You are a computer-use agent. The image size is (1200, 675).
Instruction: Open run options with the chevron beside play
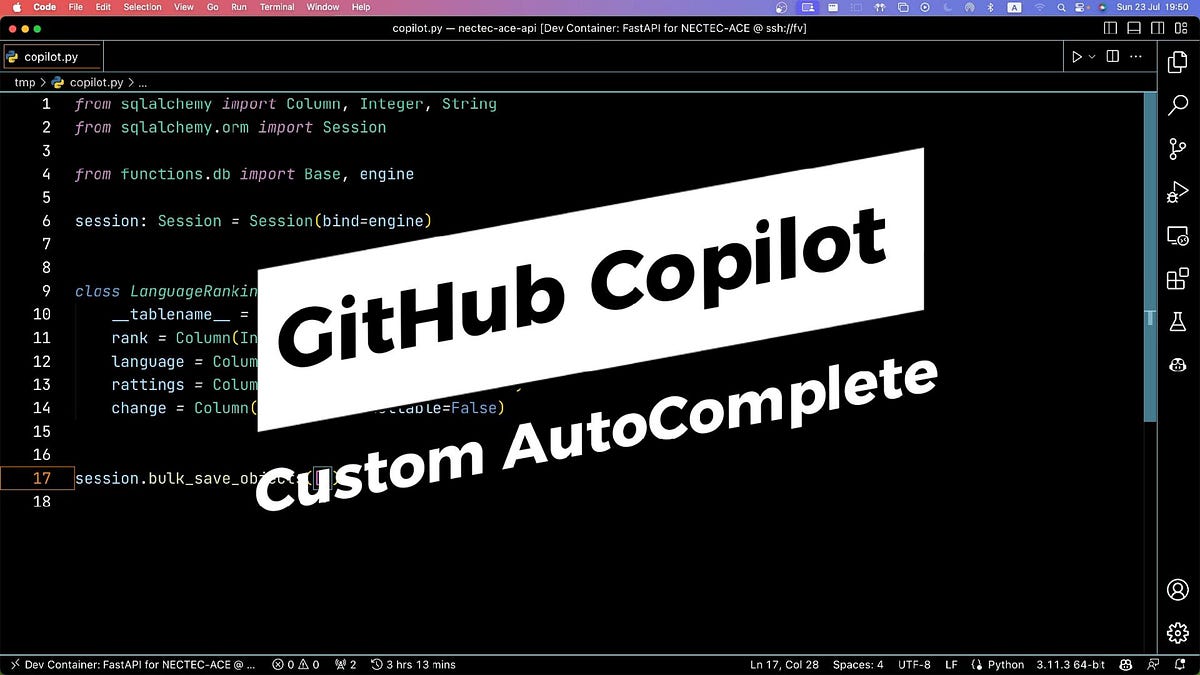pos(1090,56)
